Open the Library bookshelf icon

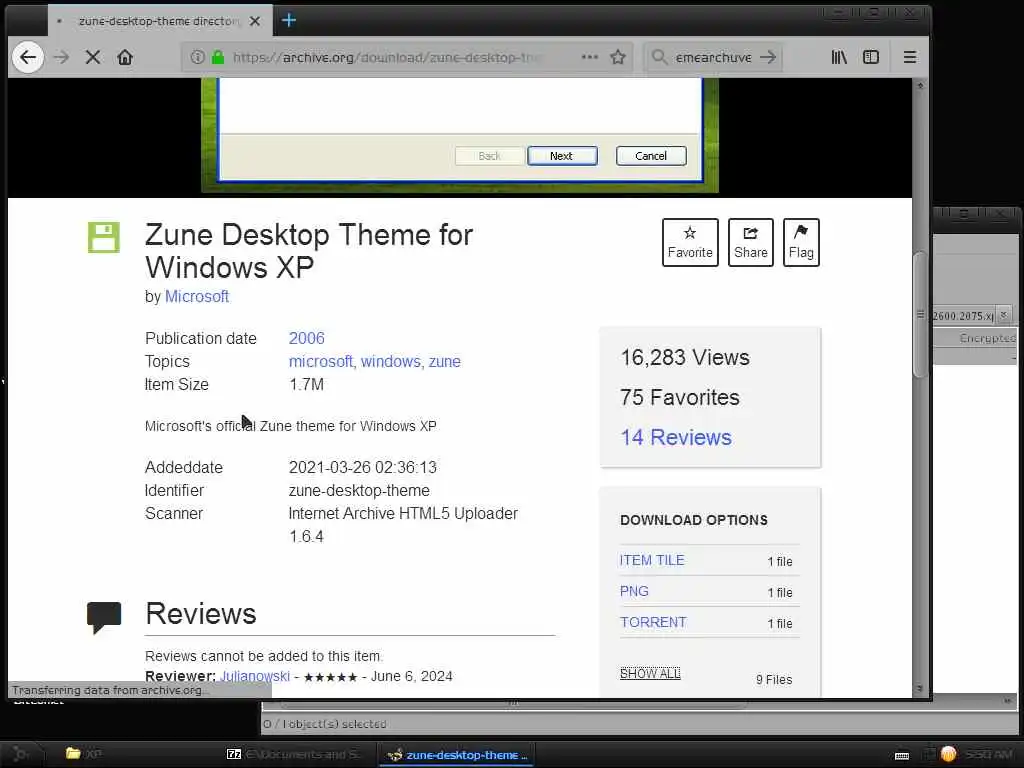(x=839, y=57)
